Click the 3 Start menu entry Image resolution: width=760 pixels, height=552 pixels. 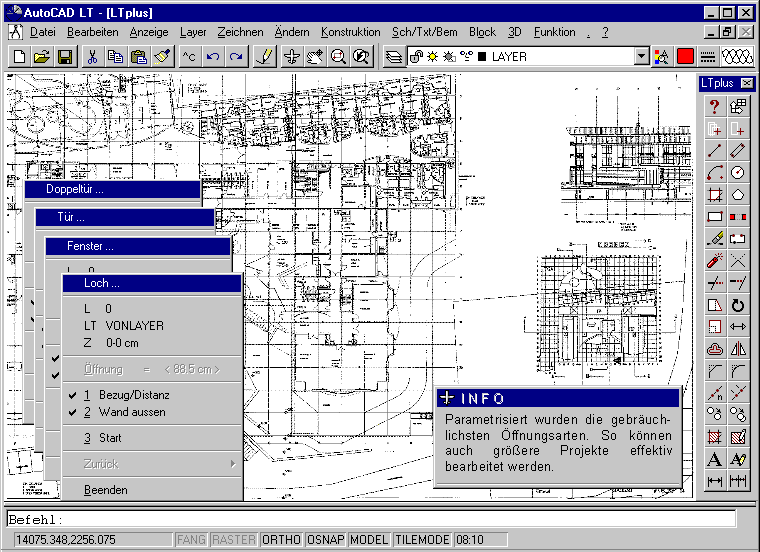tap(152, 438)
